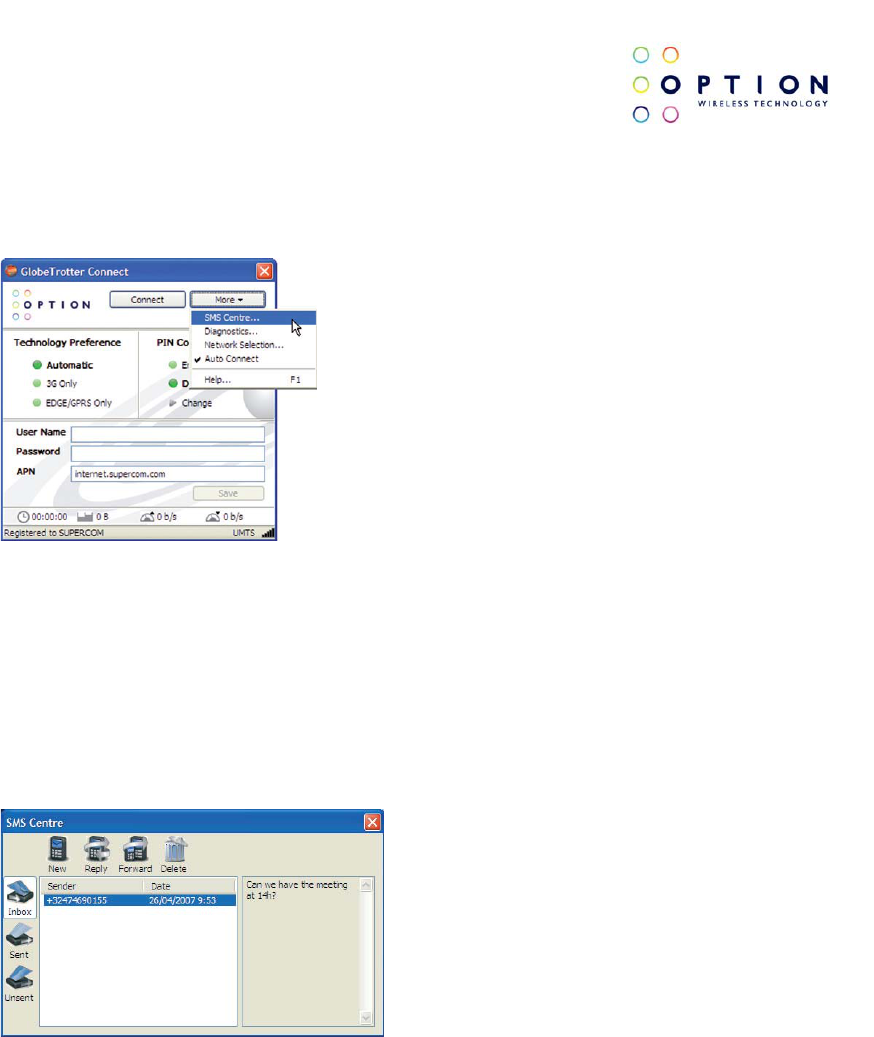The width and height of the screenshot is (874, 1037).
Task: Click the data volume icon showing 0 B
Action: point(85,517)
